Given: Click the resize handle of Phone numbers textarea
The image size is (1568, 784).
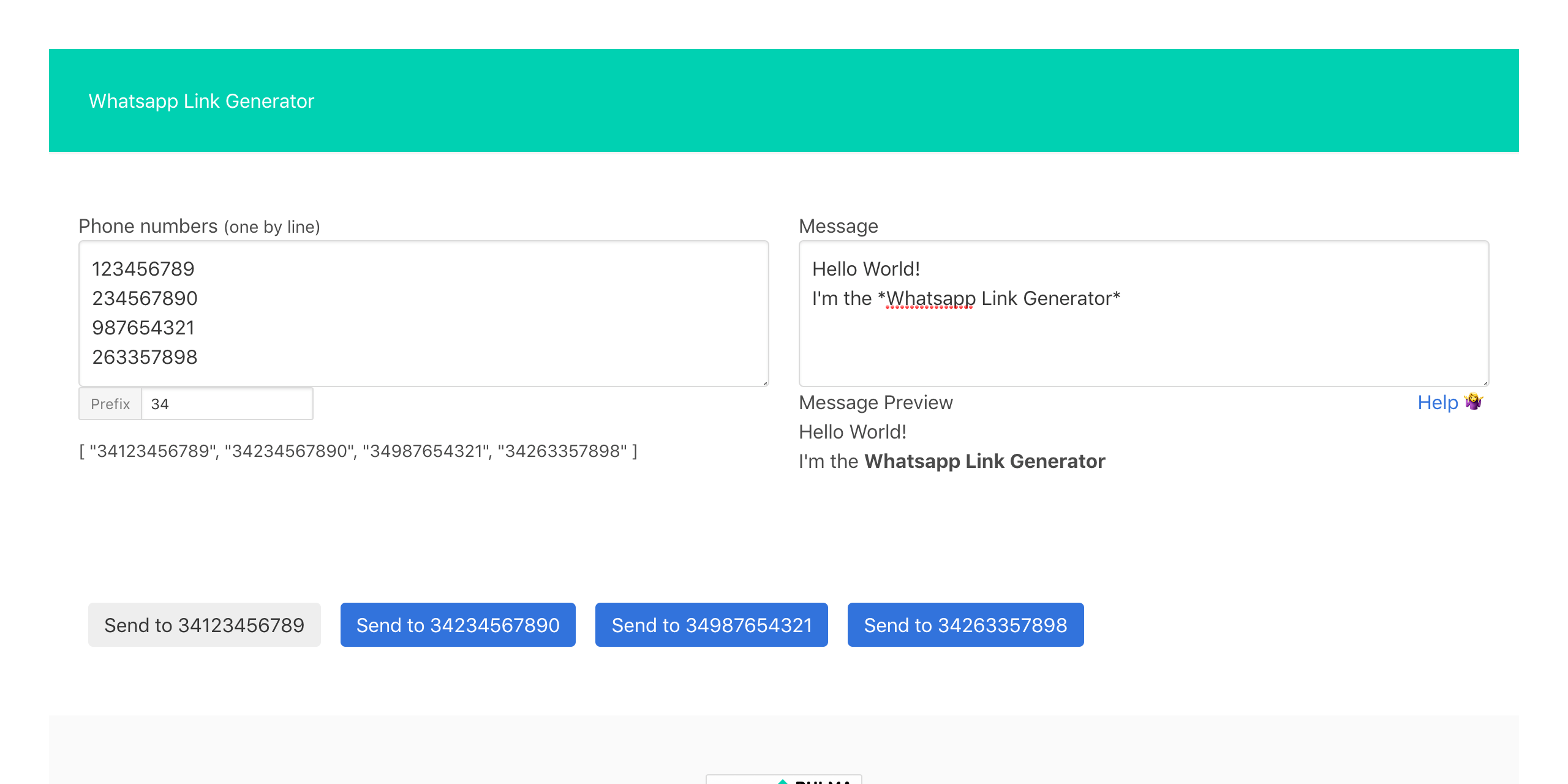Looking at the screenshot, I should [x=765, y=383].
